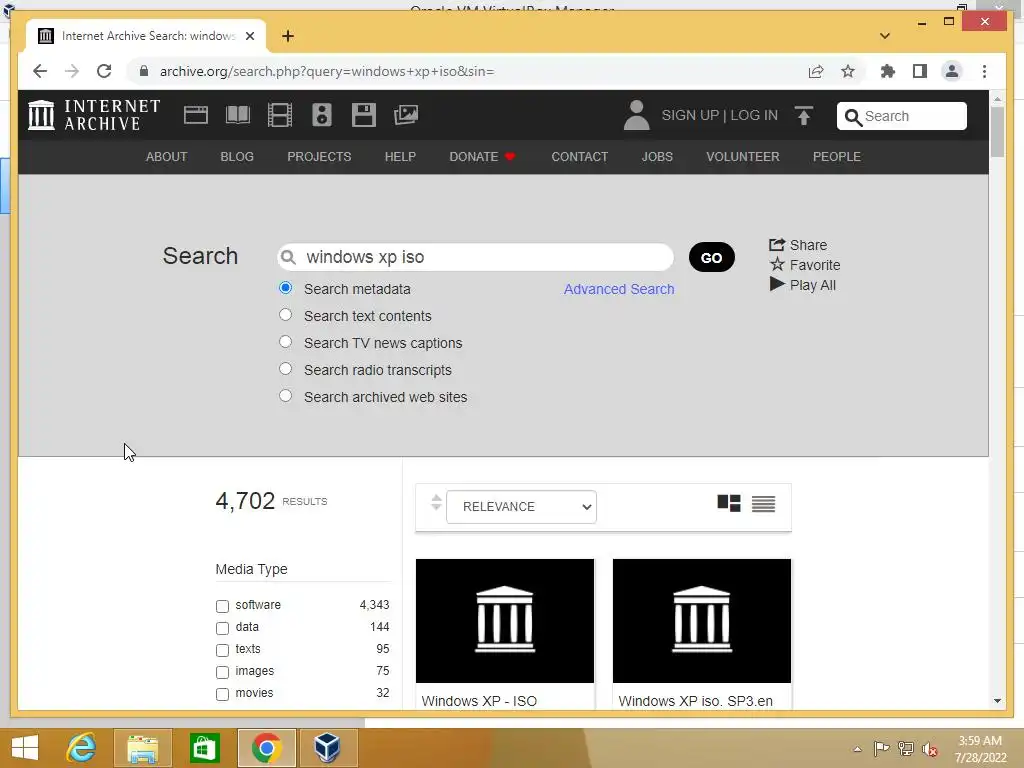Open a new Chrome tab

[x=288, y=36]
